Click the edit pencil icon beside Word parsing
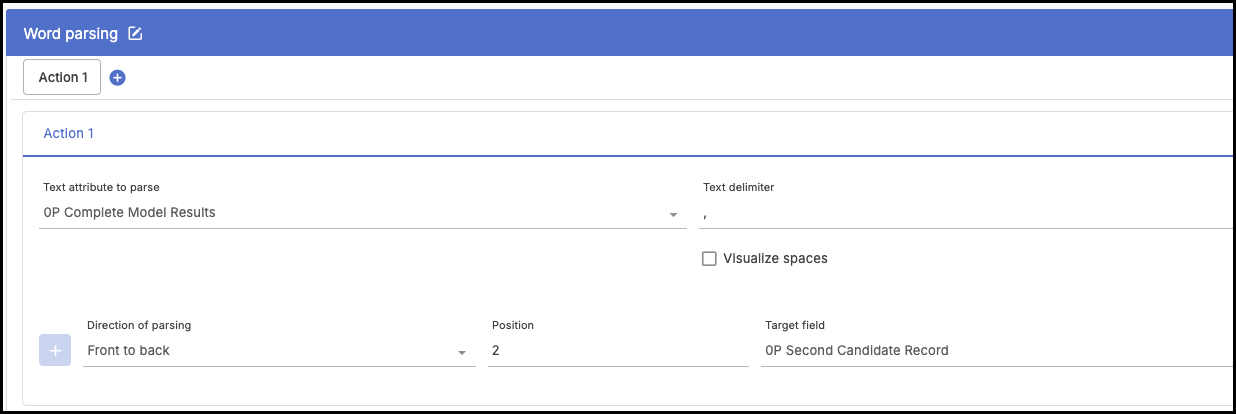This screenshot has width=1236, height=414. [136, 34]
